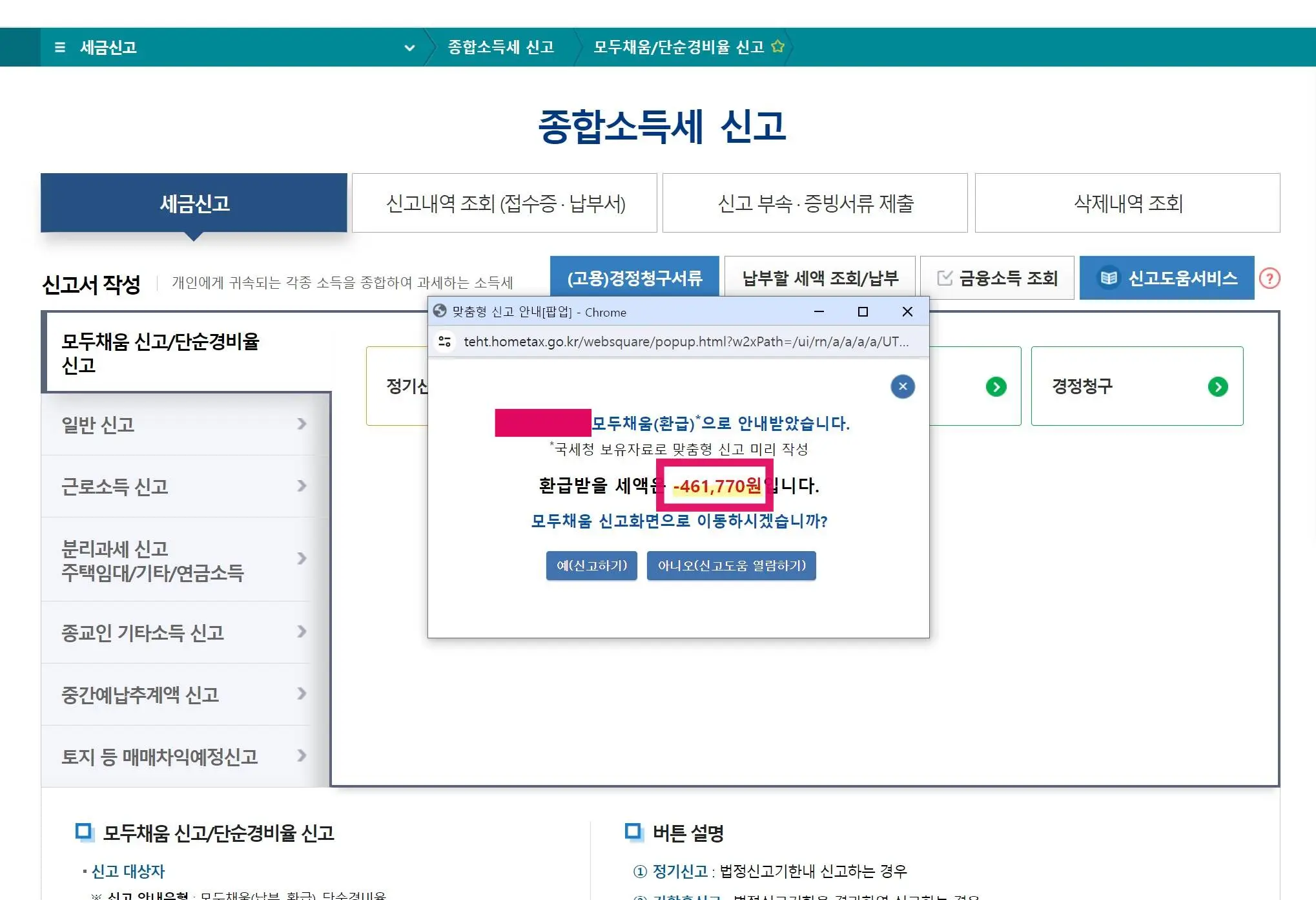
Task: Toggle the 금융소득 조회 checkbox icon
Action: [x=944, y=278]
